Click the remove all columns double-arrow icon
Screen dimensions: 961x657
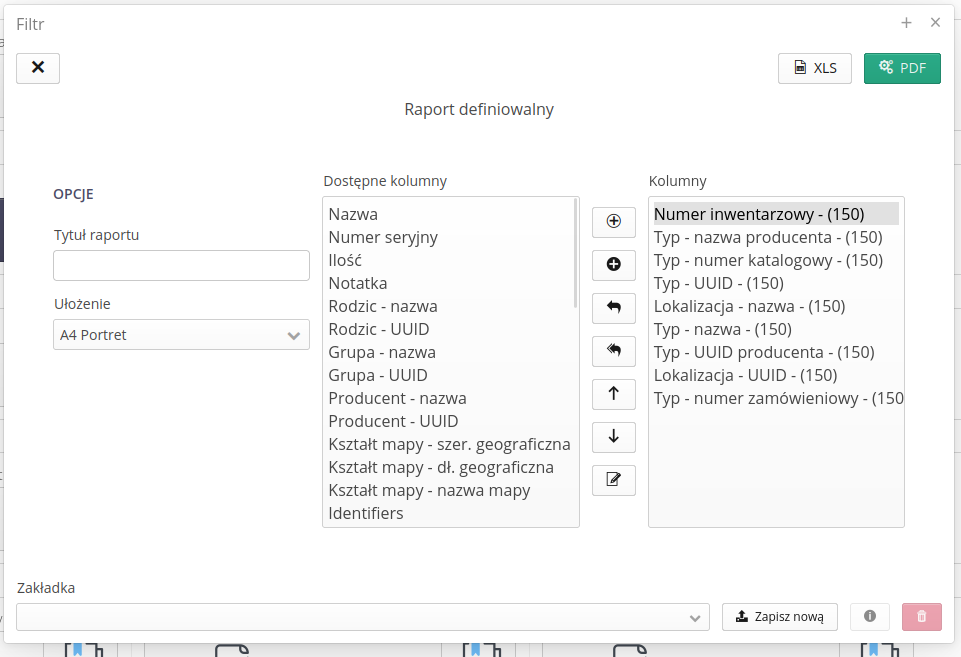614,351
